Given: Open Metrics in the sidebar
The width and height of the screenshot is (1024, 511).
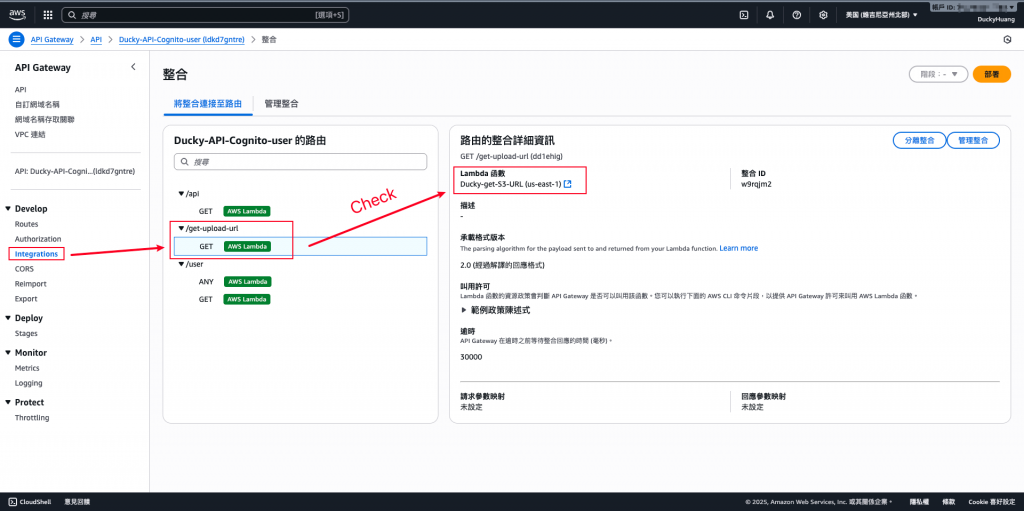Looking at the screenshot, I should tap(27, 368).
